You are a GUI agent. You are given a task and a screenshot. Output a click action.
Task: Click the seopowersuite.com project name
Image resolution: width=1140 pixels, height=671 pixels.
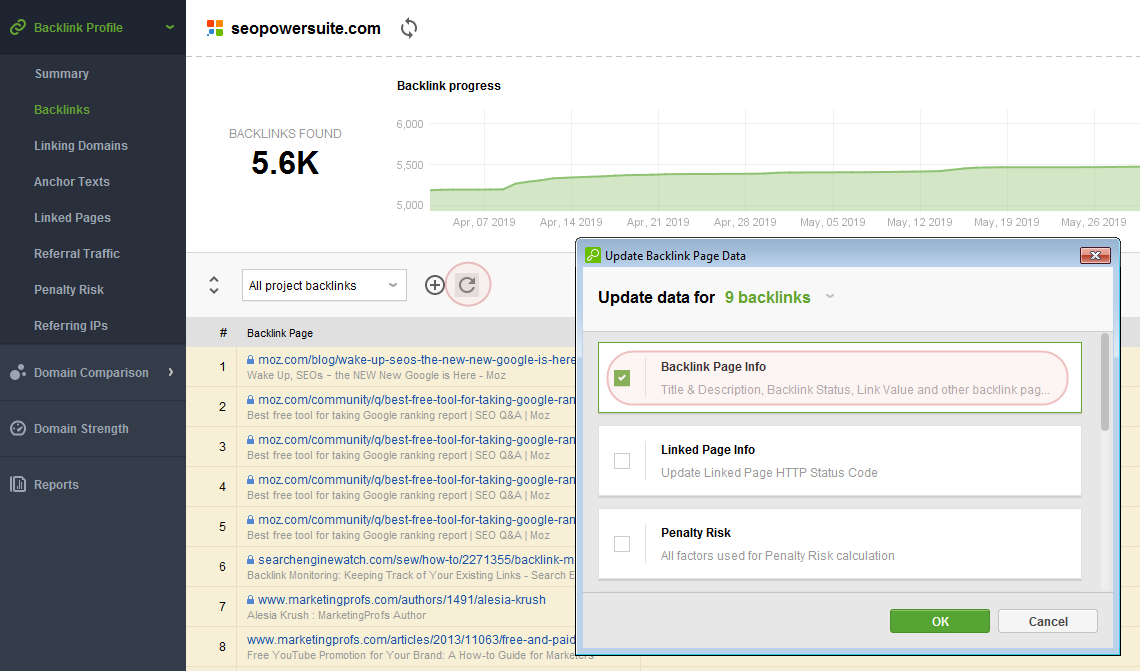[305, 28]
